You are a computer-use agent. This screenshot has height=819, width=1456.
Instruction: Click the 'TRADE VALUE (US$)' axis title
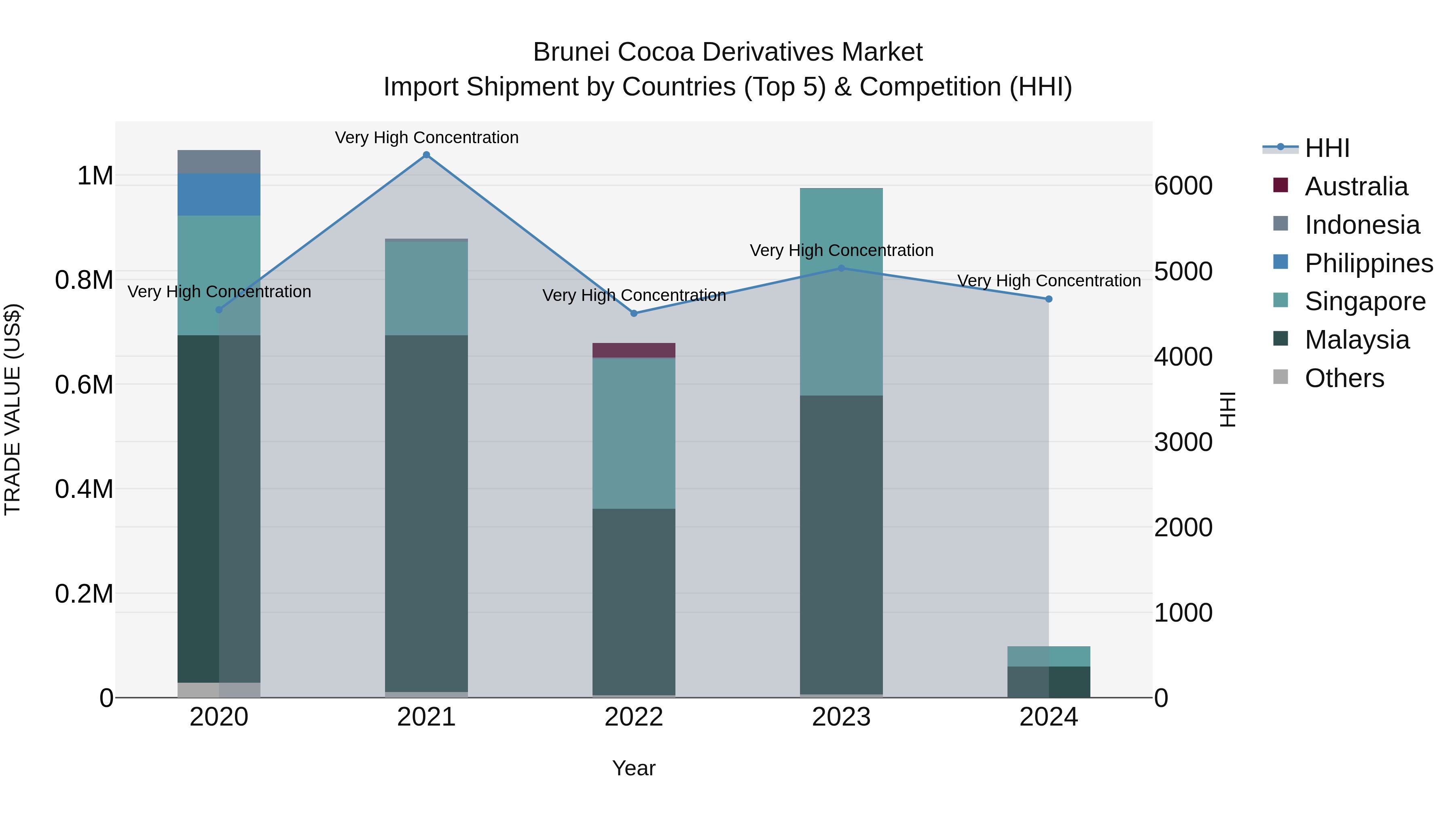click(13, 409)
